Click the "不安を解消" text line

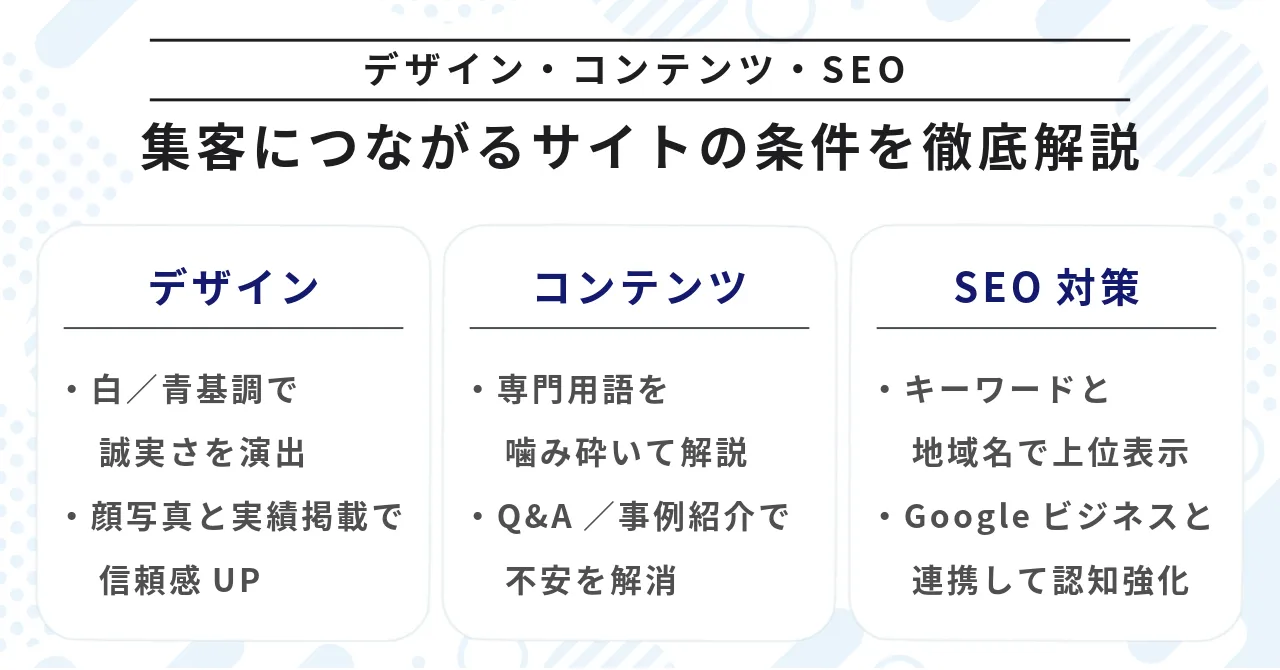click(591, 580)
